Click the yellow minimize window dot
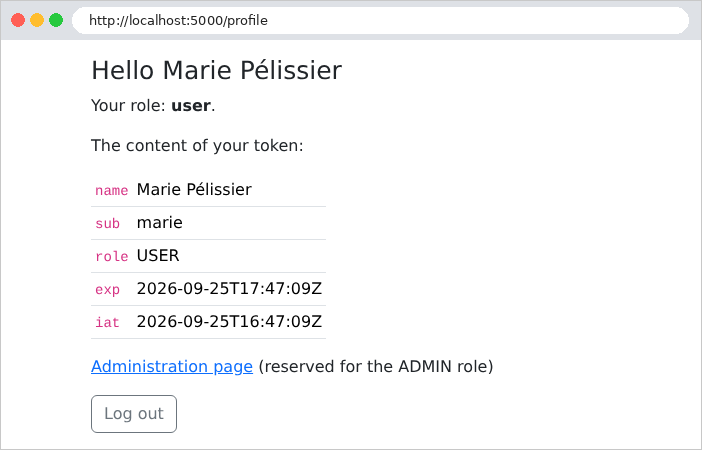The image size is (702, 450). click(37, 20)
